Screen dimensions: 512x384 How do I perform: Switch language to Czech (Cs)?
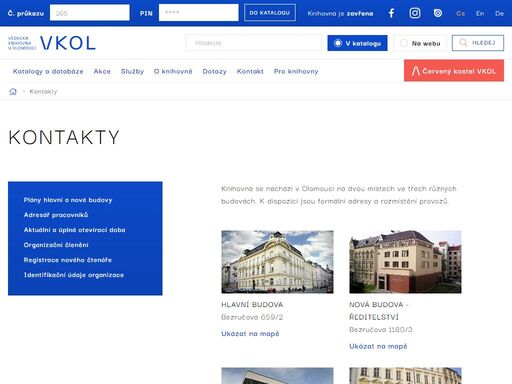[x=460, y=13]
